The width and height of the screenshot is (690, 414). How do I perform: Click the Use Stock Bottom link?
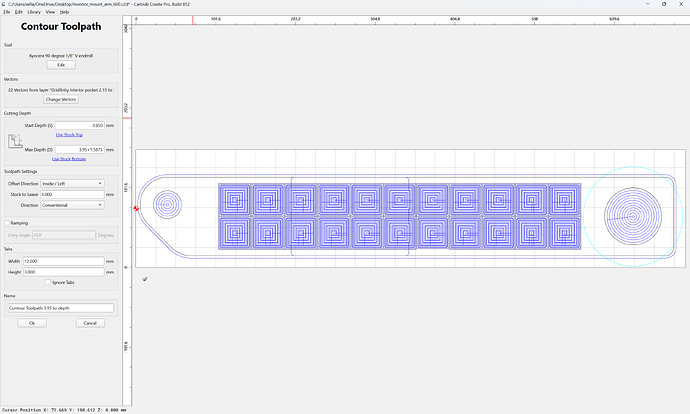(x=69, y=159)
